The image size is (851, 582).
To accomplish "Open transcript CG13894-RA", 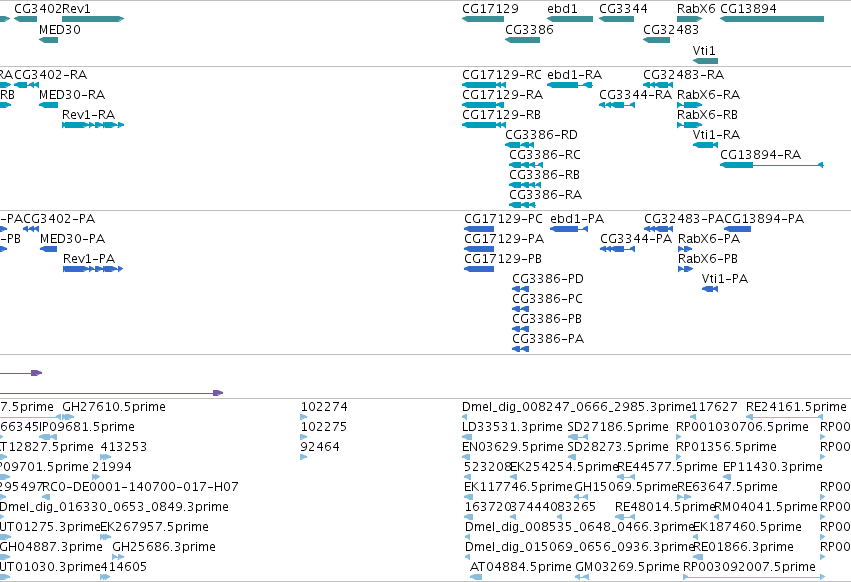I will pyautogui.click(x=760, y=155).
